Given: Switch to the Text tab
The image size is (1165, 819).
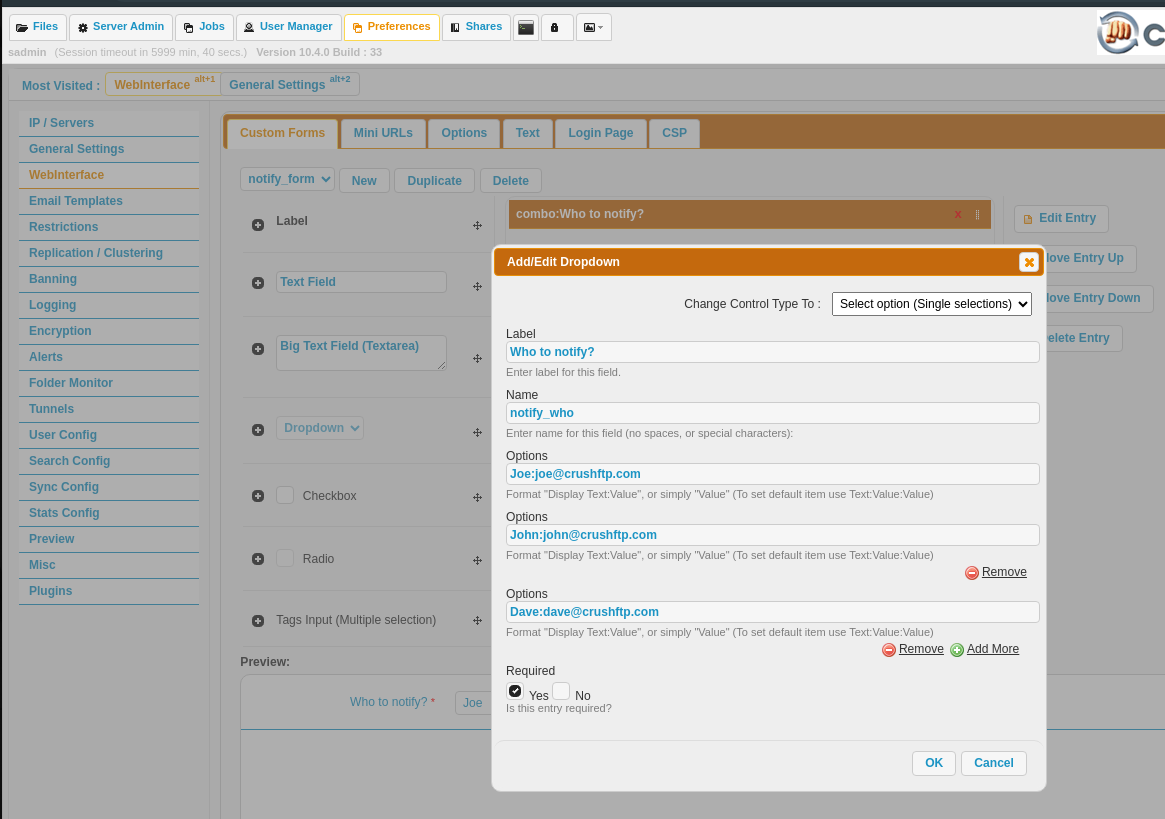Looking at the screenshot, I should click(x=528, y=133).
